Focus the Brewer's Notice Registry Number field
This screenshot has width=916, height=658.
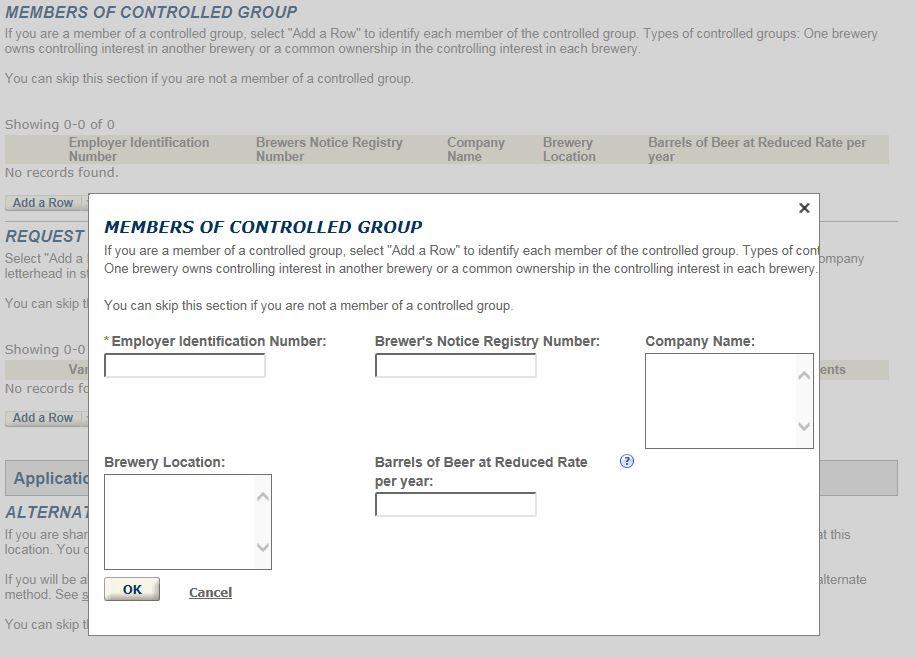pos(455,366)
